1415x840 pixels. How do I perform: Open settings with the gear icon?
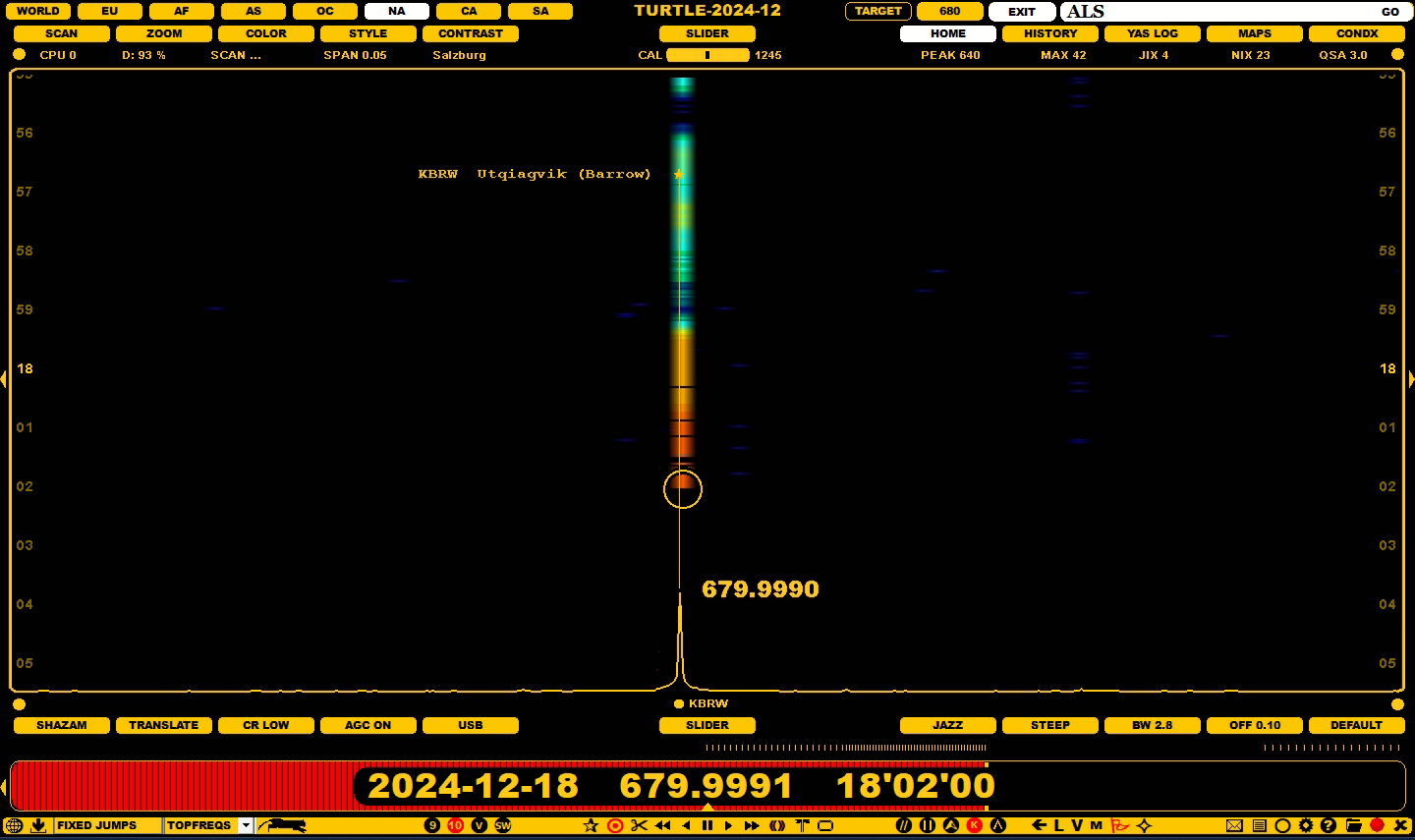click(1306, 825)
